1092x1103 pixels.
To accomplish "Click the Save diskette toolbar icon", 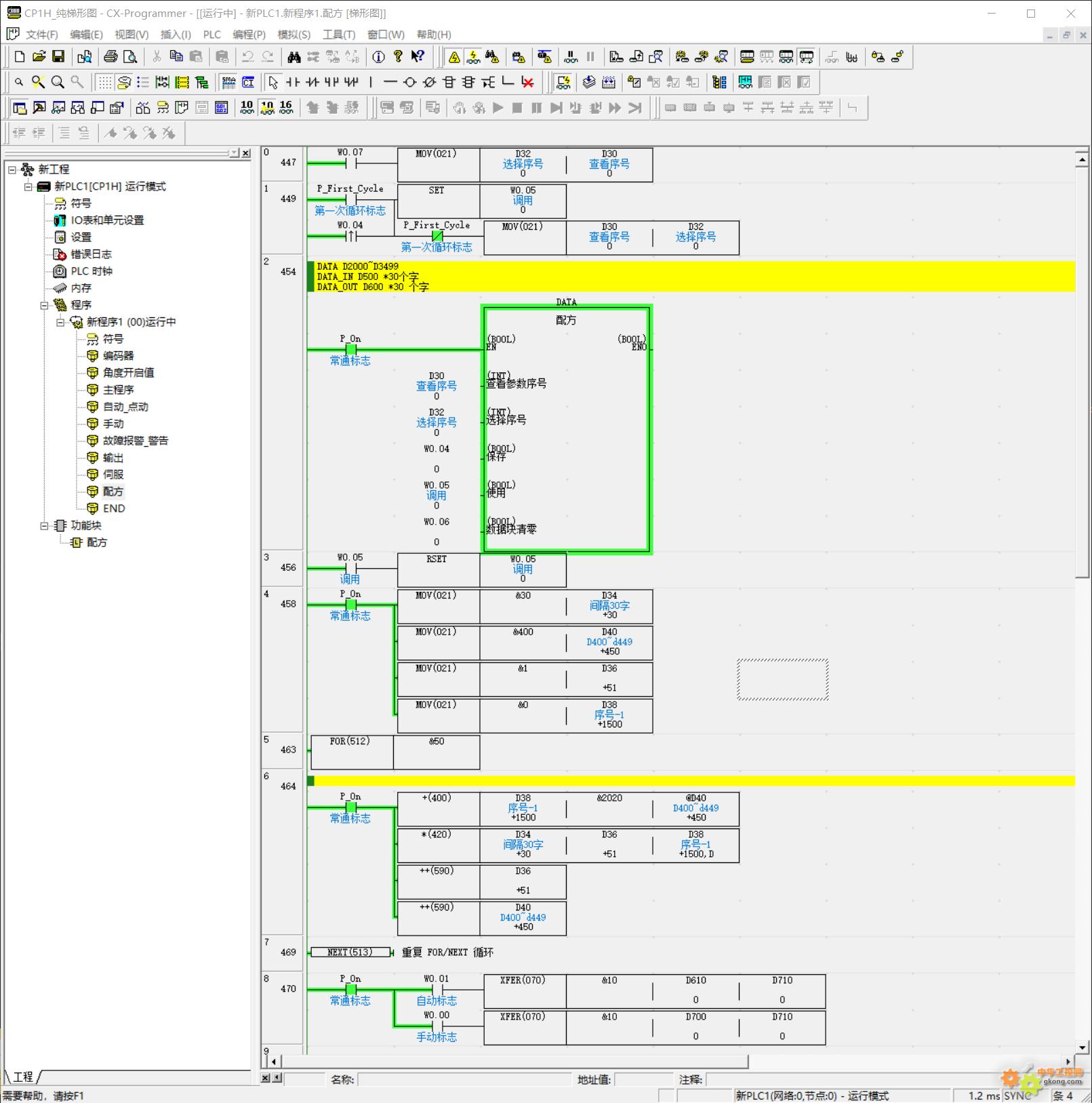I will (x=58, y=57).
